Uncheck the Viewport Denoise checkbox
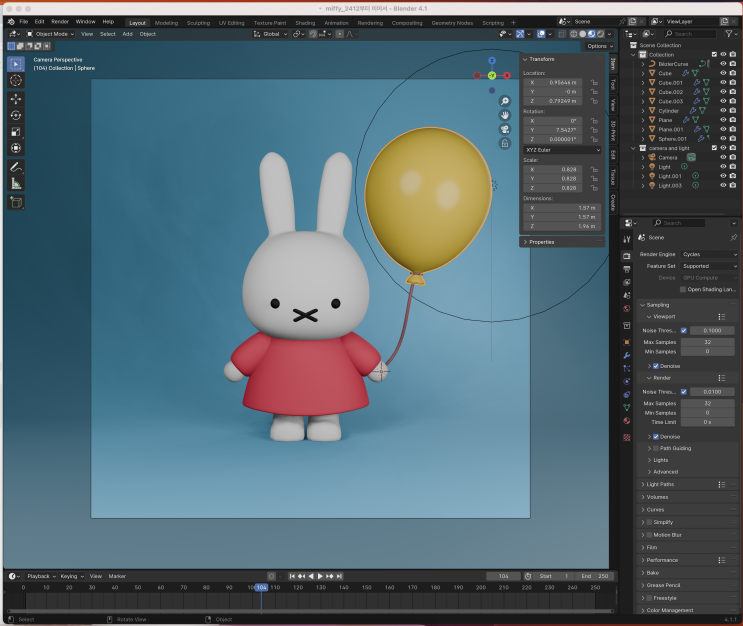Viewport: 743px width, 626px height. coord(655,366)
